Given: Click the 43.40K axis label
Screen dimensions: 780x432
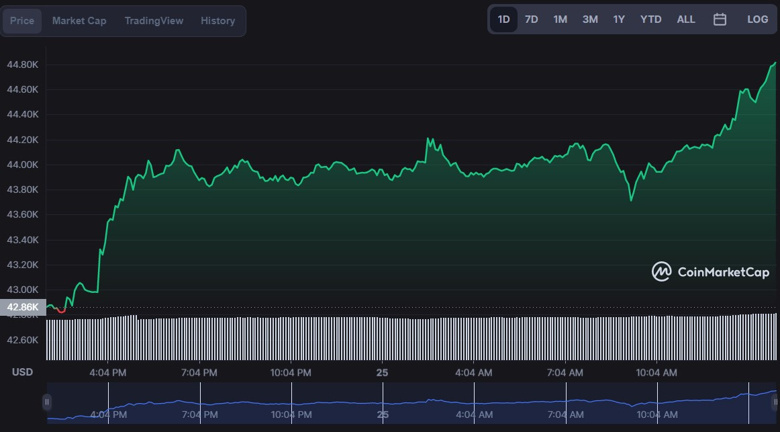Looking at the screenshot, I should [22, 240].
